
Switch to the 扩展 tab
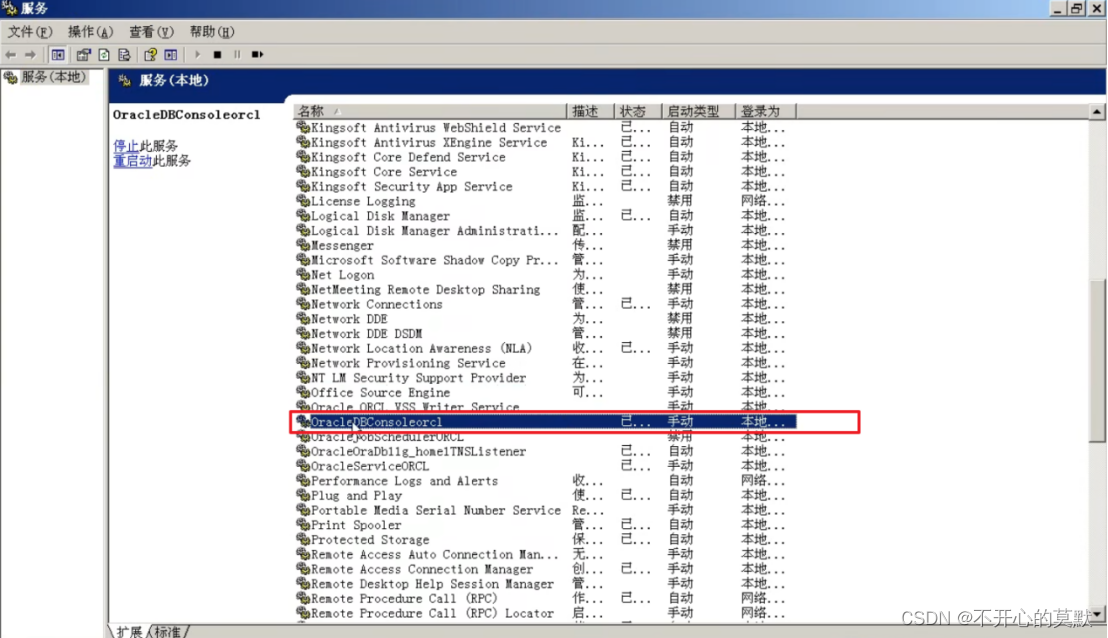[129, 631]
